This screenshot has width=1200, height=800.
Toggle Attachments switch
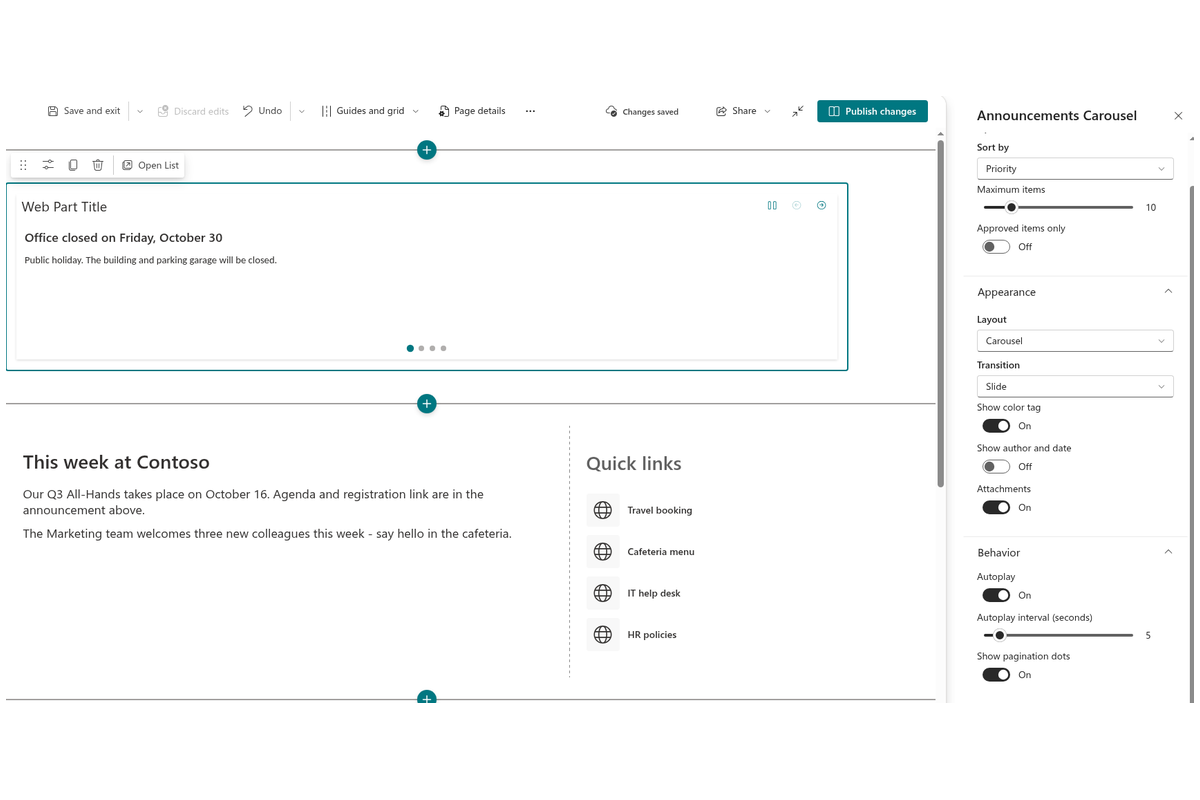996,508
